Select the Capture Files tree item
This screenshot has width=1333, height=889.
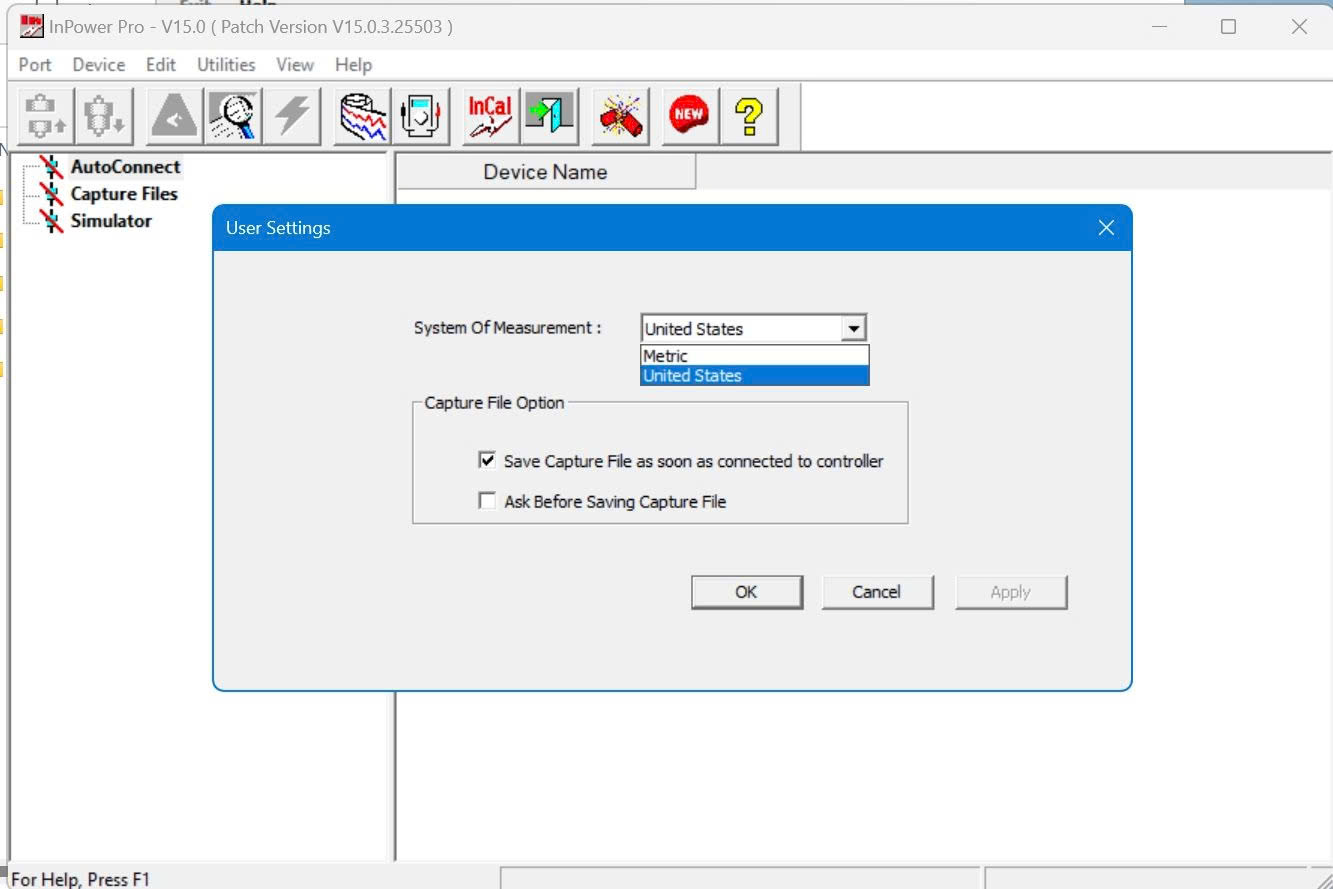click(x=124, y=194)
